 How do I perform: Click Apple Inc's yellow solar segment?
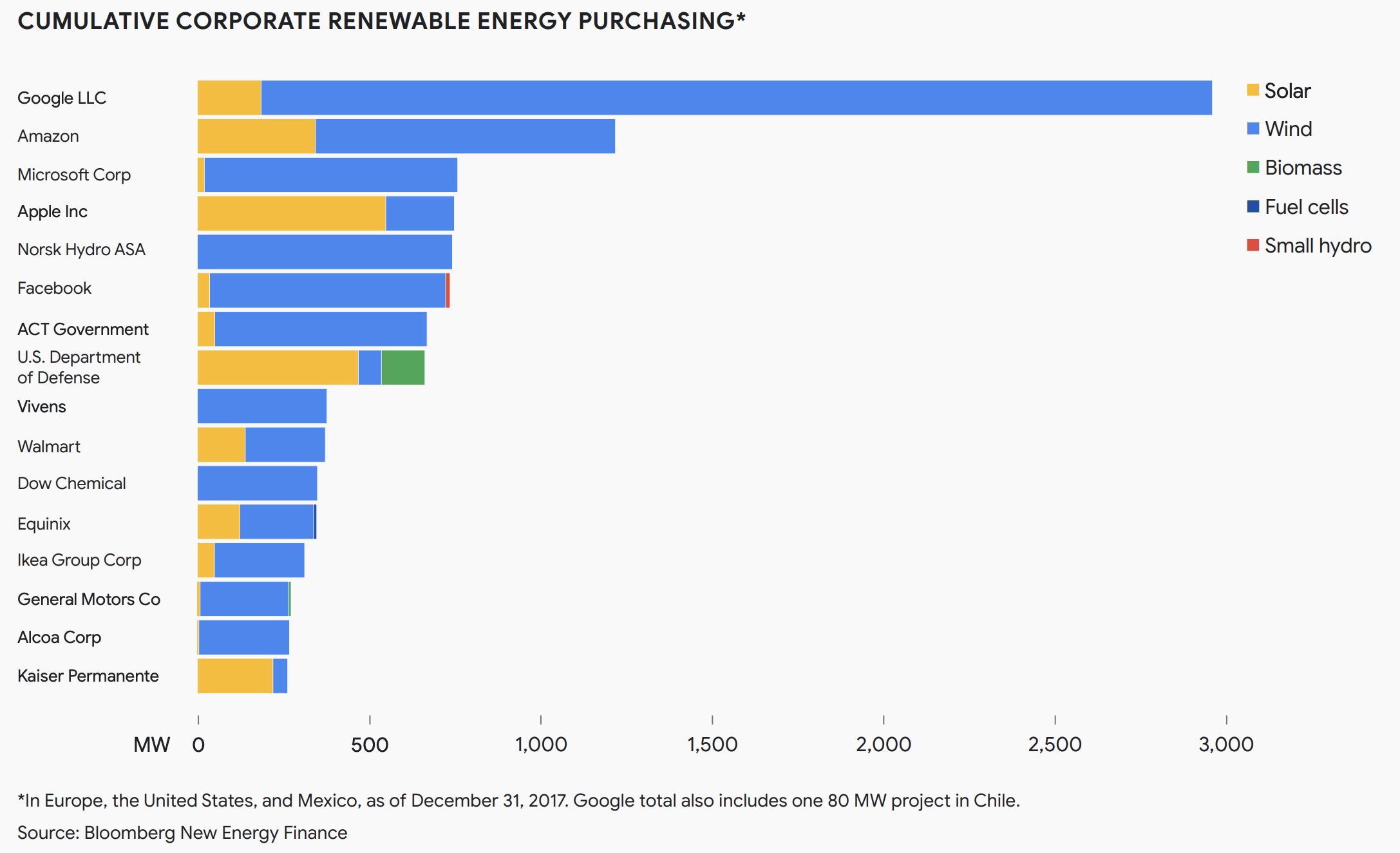point(291,213)
